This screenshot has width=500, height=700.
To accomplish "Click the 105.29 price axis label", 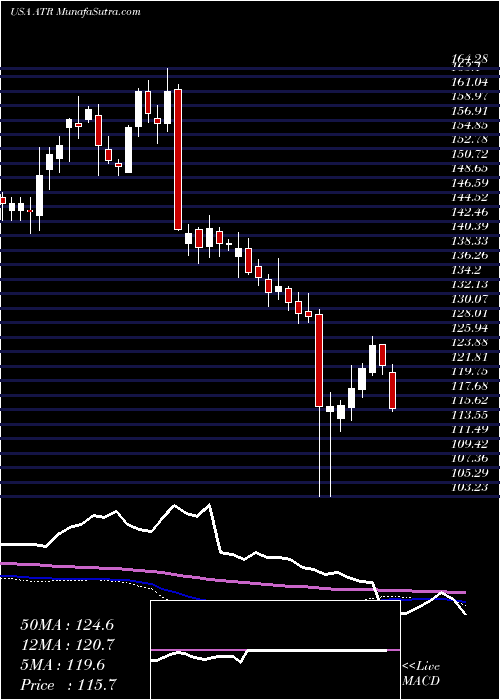I will (470, 472).
